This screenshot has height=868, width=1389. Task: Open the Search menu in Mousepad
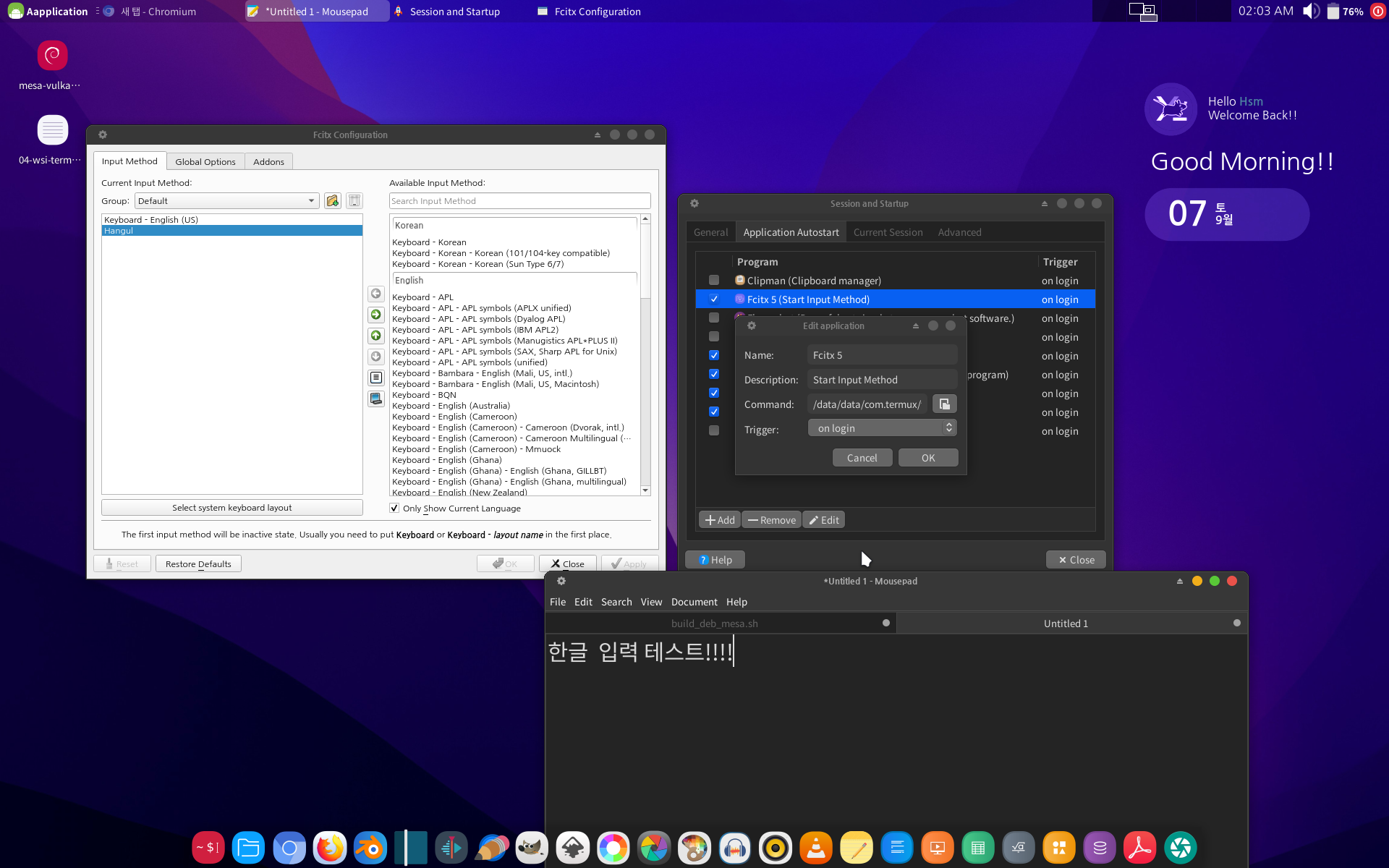pyautogui.click(x=616, y=602)
